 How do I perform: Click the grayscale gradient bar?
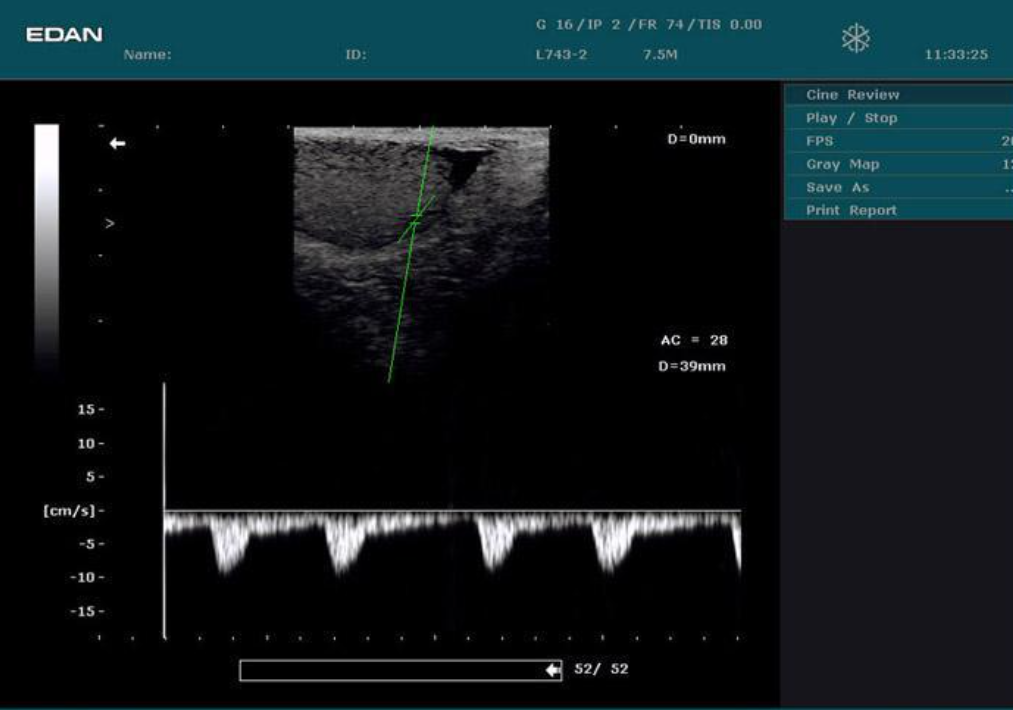pos(47,249)
